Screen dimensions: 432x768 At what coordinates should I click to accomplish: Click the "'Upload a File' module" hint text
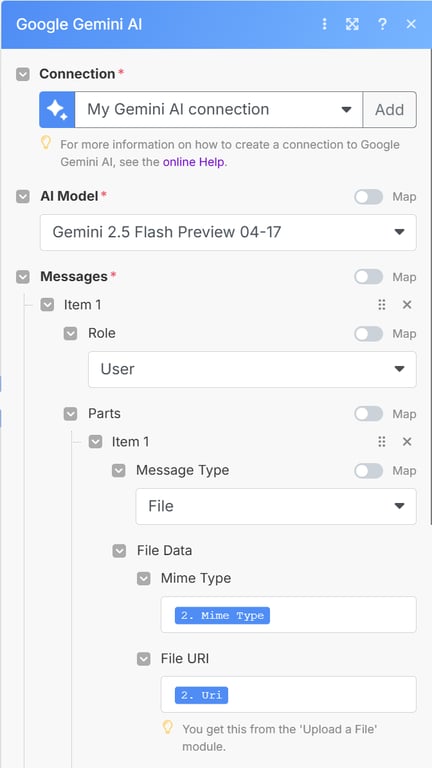tap(280, 738)
